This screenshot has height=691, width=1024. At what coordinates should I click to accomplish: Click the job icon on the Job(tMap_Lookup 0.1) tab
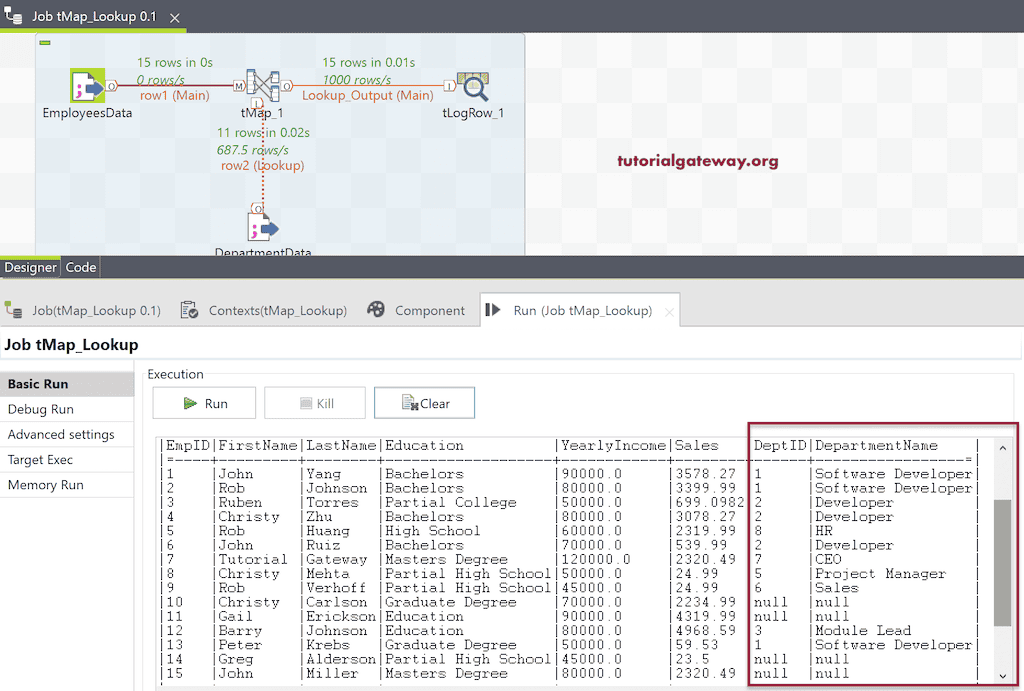click(13, 310)
